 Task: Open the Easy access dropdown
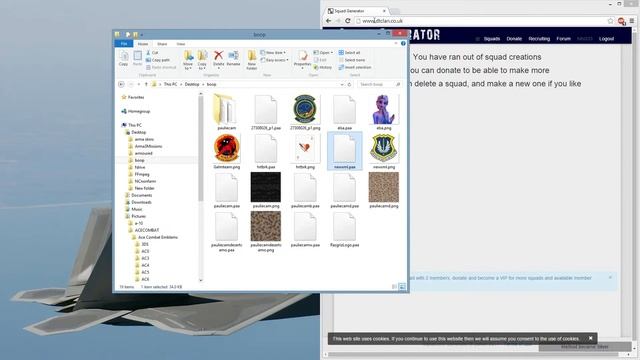pos(274,60)
